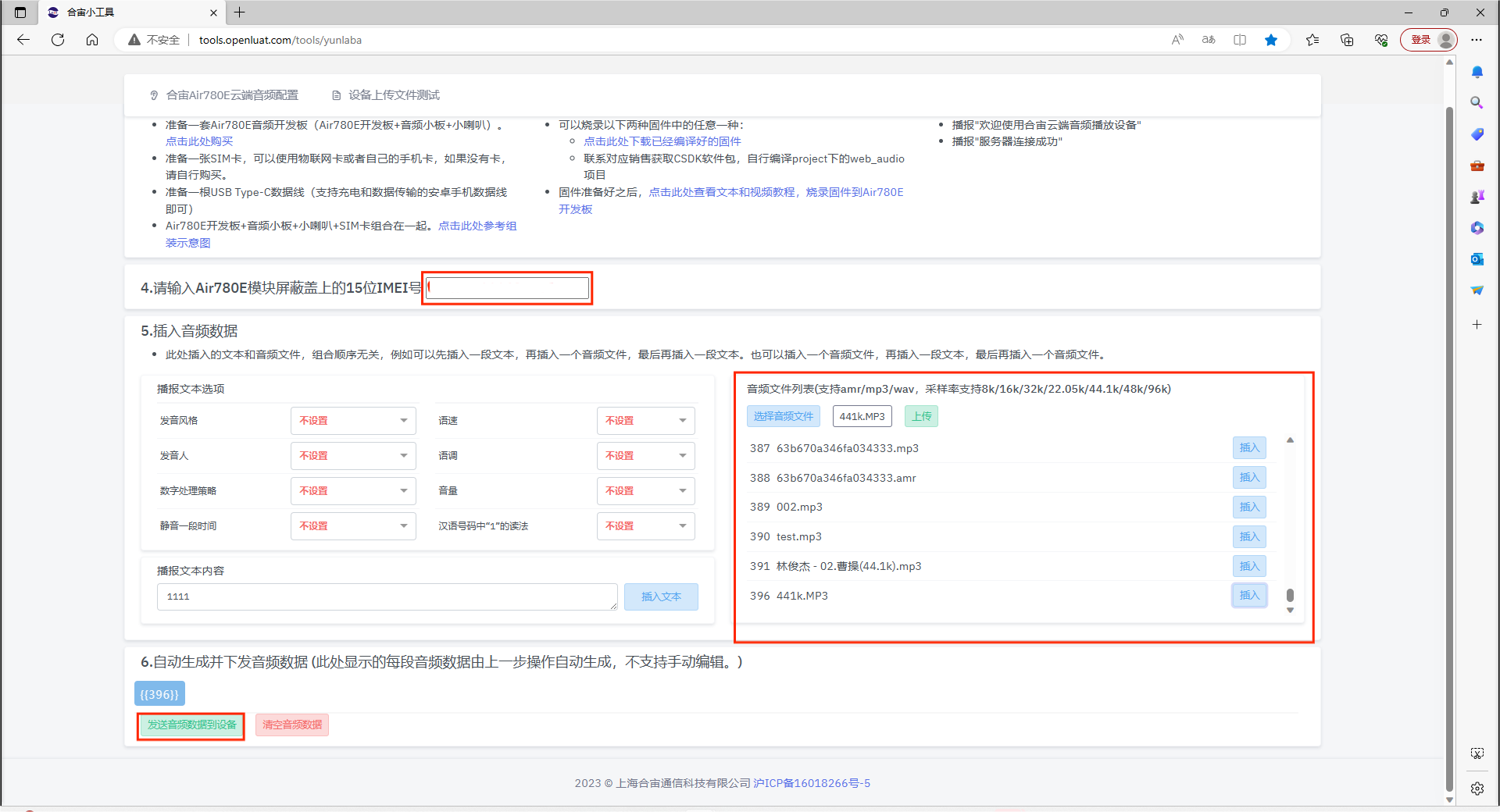Open the 音量 dropdown
Viewport: 1500px width, 812px height.
click(x=645, y=491)
